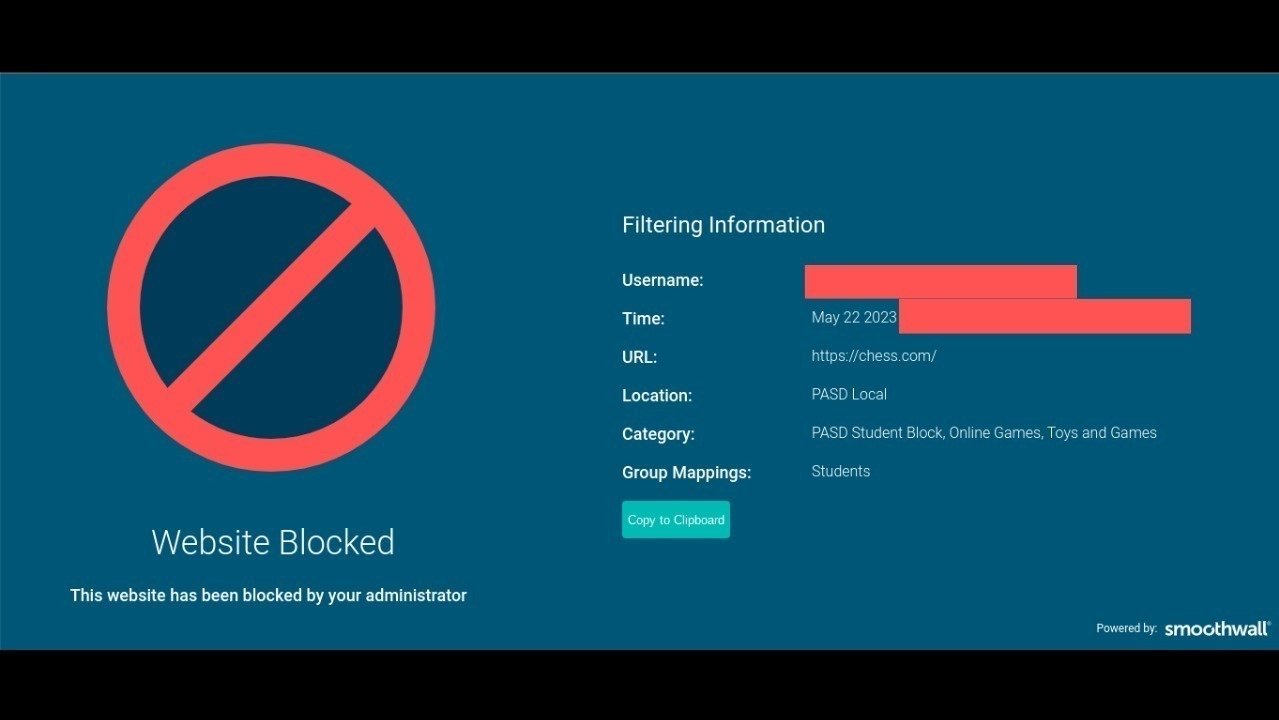This screenshot has width=1279, height=720.
Task: Click the blocked by your administrator message
Action: pos(268,595)
